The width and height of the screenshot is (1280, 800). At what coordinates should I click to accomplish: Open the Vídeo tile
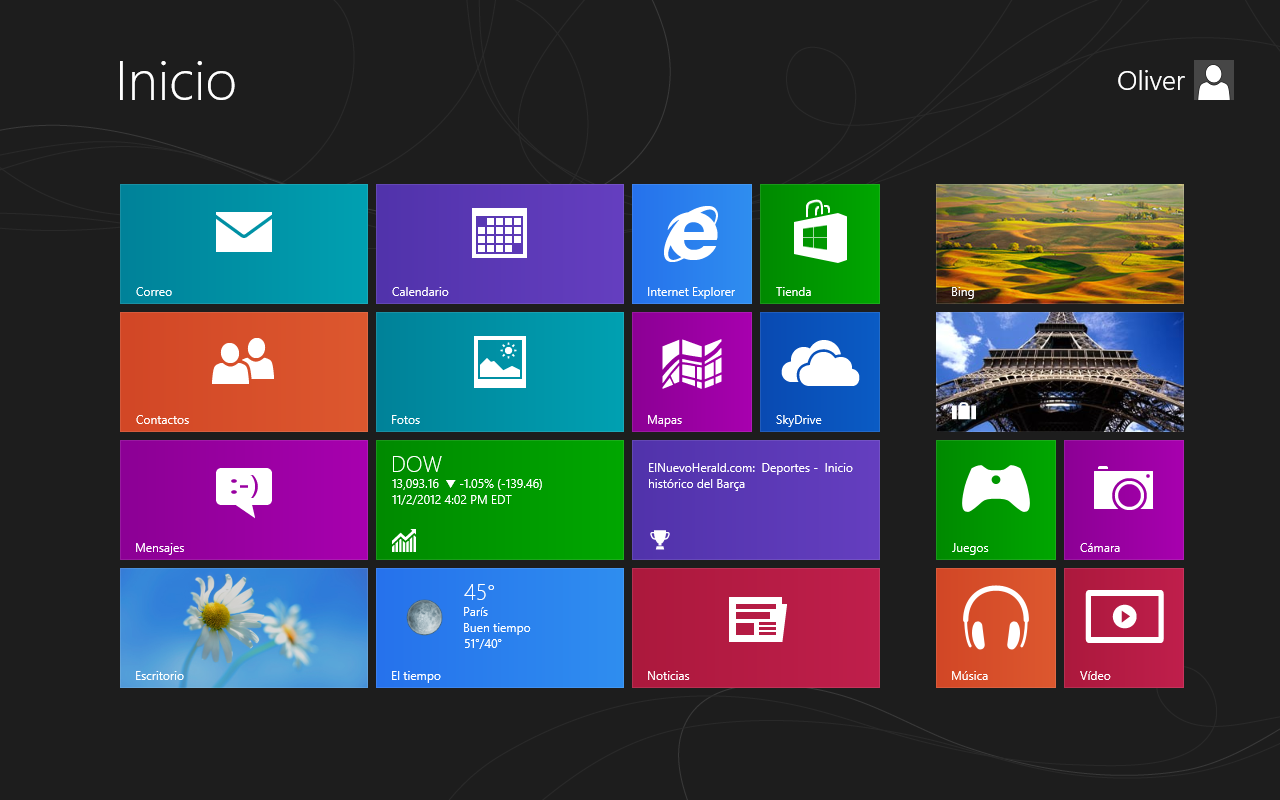coord(1124,628)
